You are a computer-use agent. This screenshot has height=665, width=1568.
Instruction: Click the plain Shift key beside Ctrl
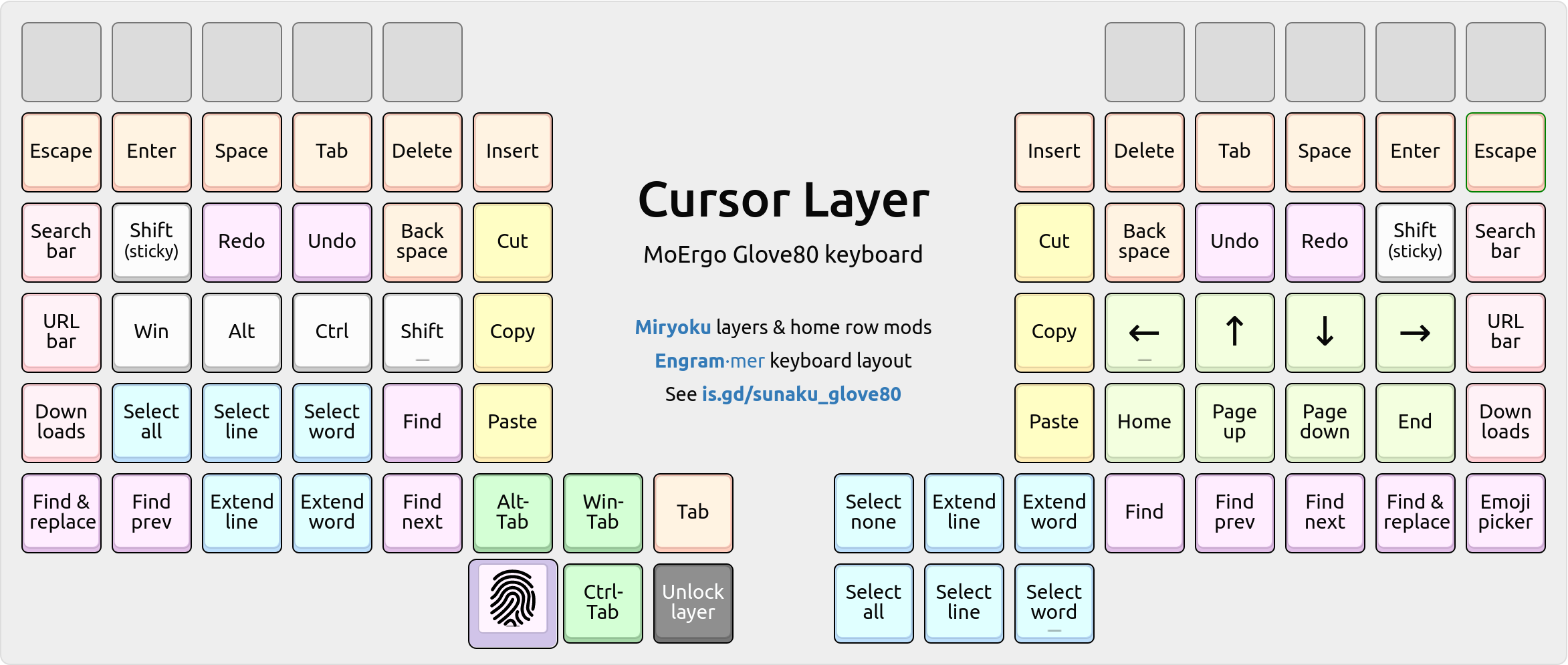[x=422, y=333]
